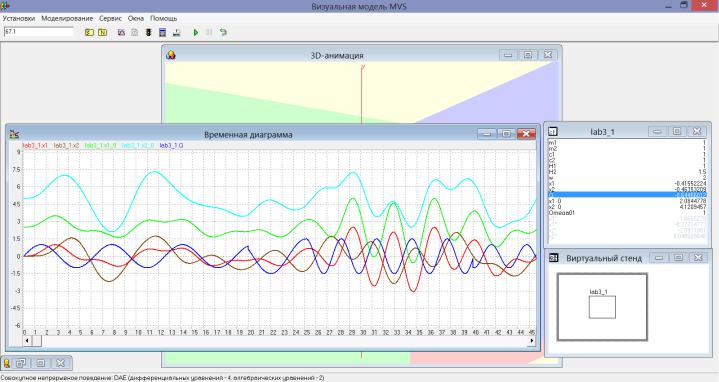Viewport: 719px width, 382px height.
Task: Maximize the 3D-анимация window
Action: click(528, 55)
